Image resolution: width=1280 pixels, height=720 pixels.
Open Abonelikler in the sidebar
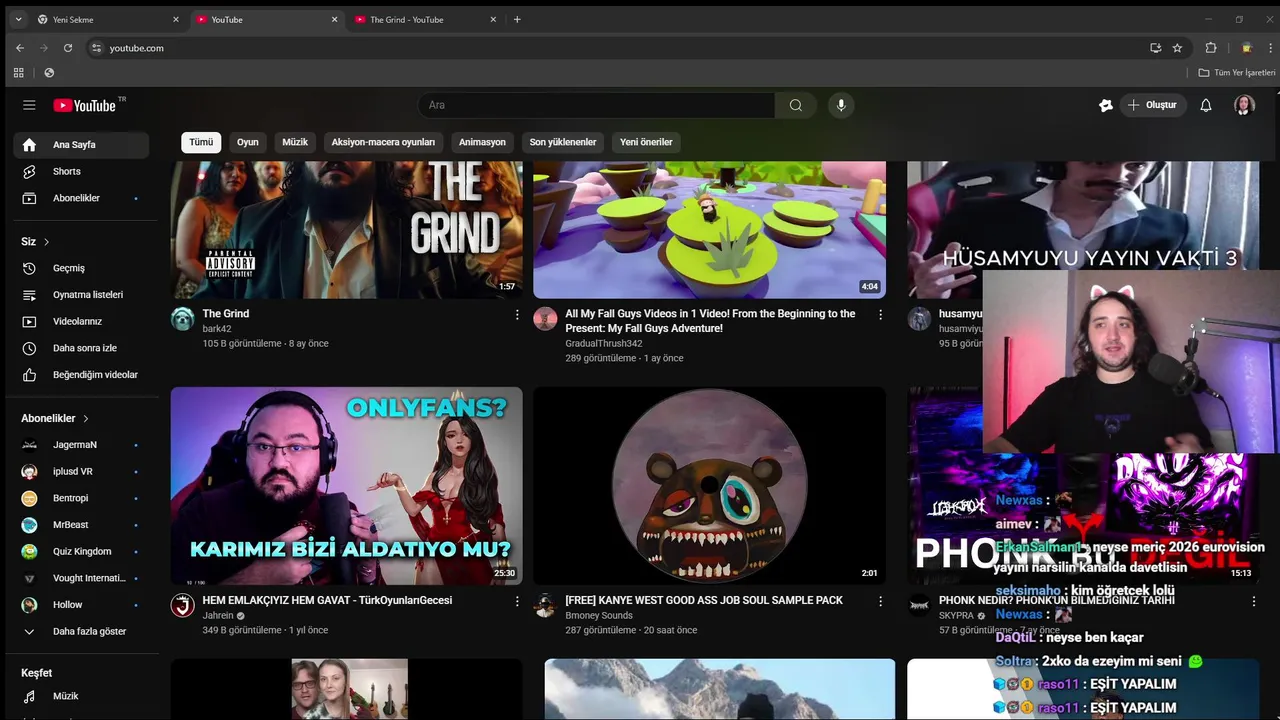pyautogui.click(x=81, y=198)
